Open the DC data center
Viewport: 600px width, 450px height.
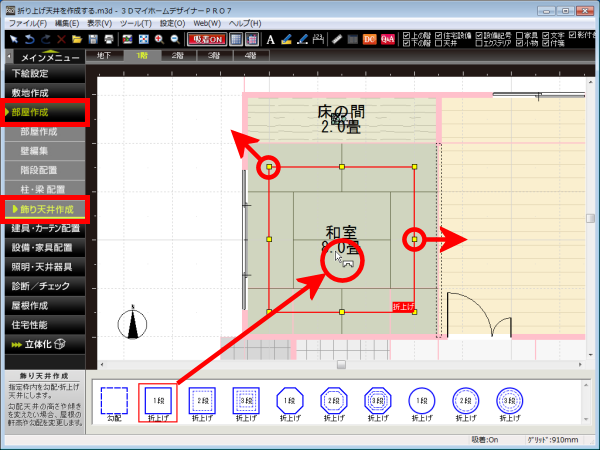(x=369, y=39)
